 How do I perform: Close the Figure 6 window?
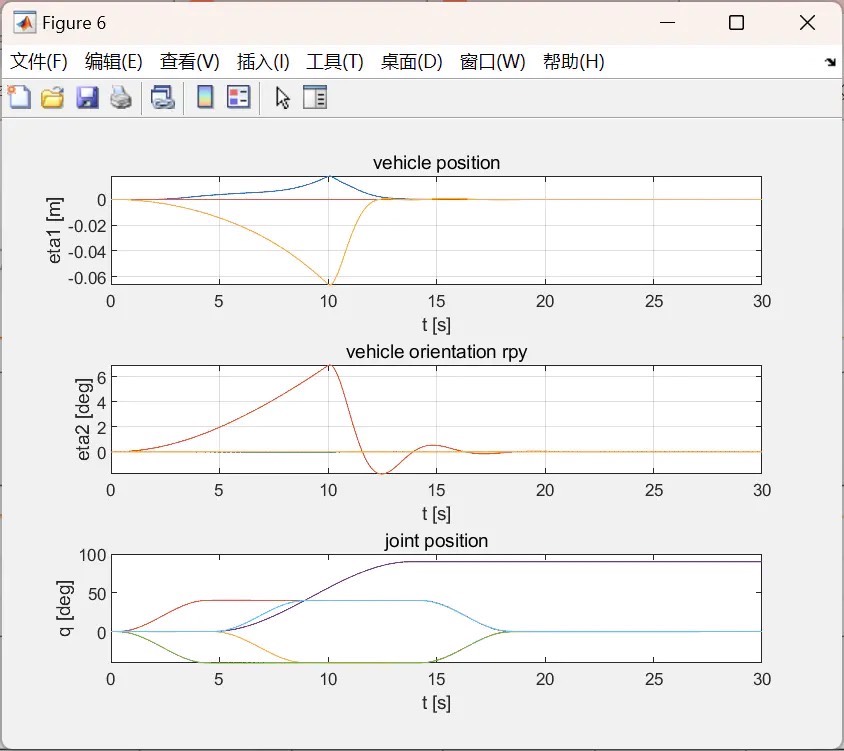807,23
